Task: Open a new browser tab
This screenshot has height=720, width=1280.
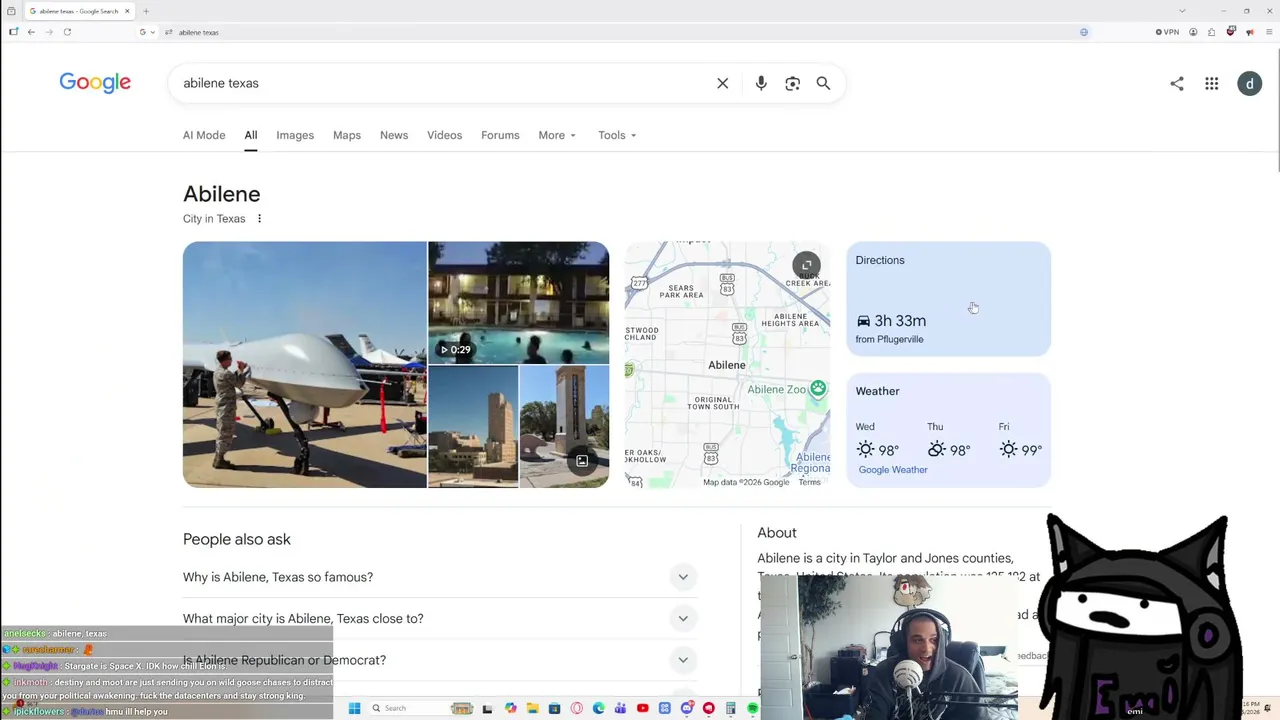Action: (x=145, y=11)
